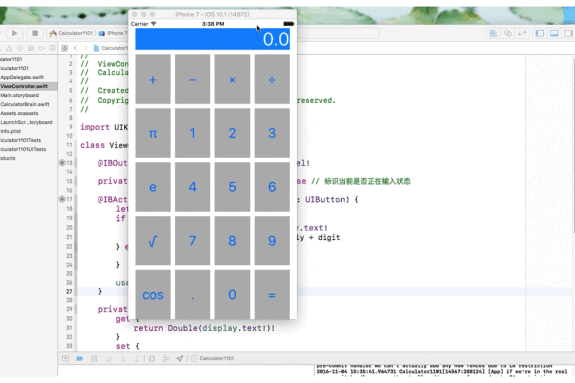This screenshot has width=575, height=383.
Task: Tap the equals button
Action: [272, 294]
